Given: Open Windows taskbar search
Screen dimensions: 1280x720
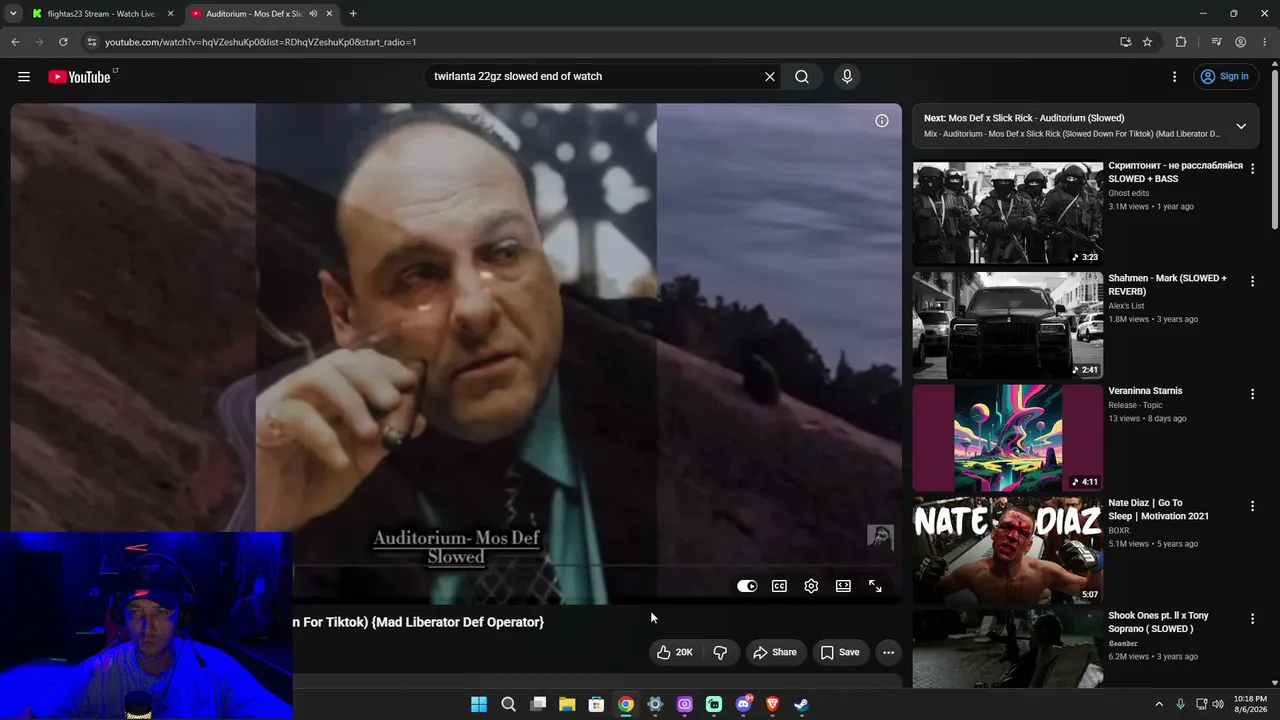Looking at the screenshot, I should point(508,704).
